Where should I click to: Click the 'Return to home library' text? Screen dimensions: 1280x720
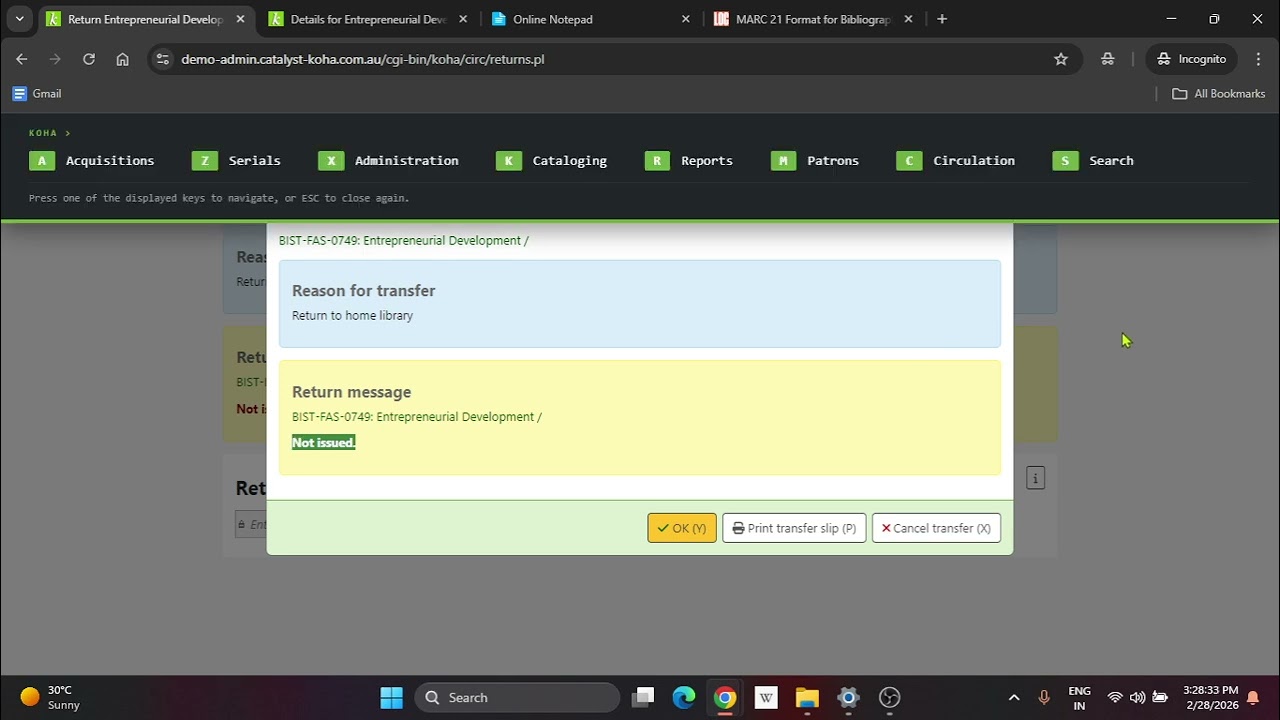[352, 315]
